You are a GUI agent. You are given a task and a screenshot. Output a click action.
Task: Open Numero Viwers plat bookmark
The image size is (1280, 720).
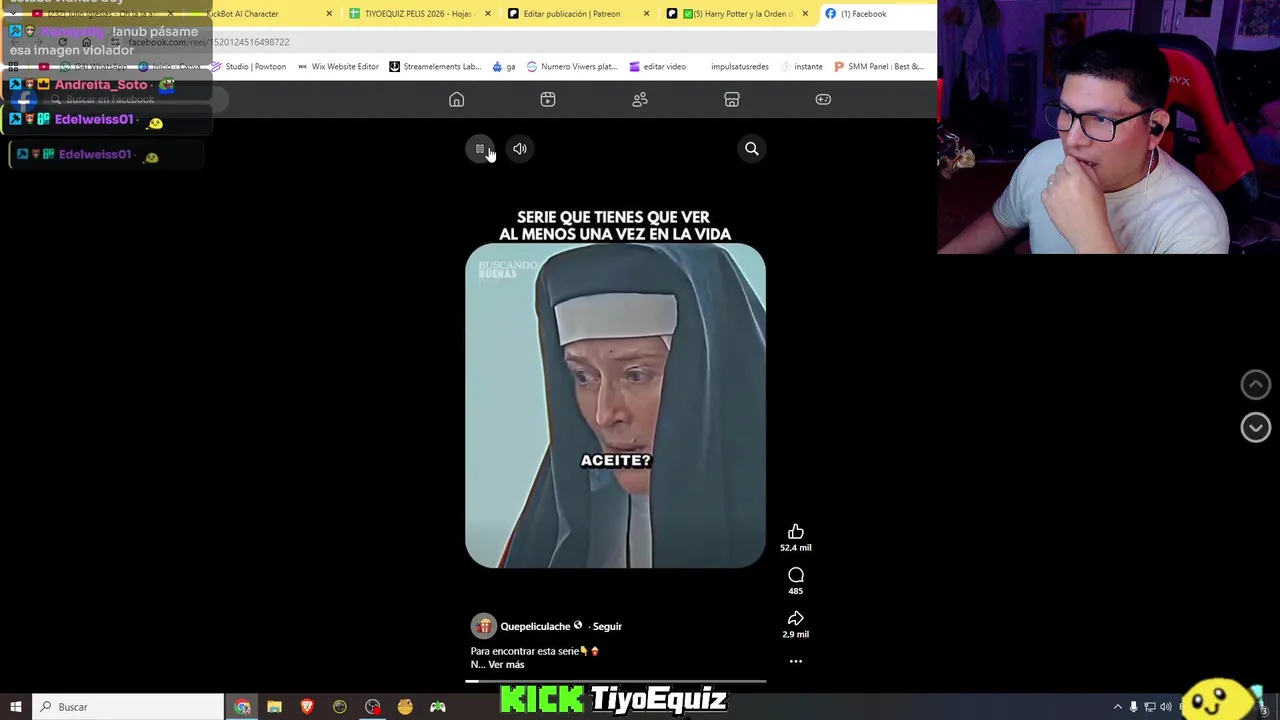(x=571, y=67)
